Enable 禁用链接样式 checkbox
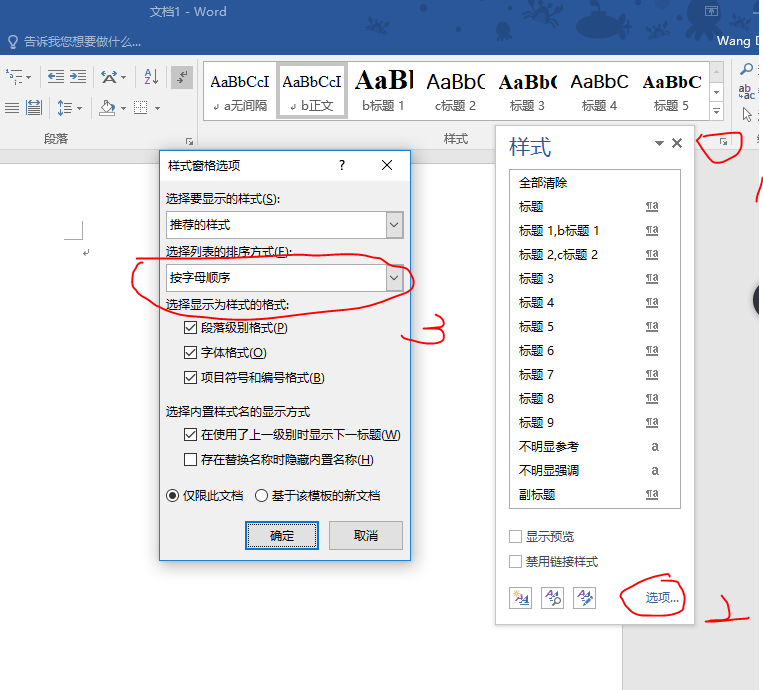This screenshot has height=690, width=763. [515, 562]
